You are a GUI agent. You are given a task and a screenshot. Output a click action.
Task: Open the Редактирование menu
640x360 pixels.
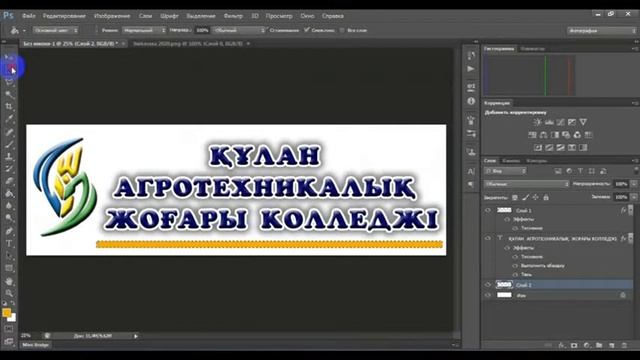pyautogui.click(x=64, y=16)
